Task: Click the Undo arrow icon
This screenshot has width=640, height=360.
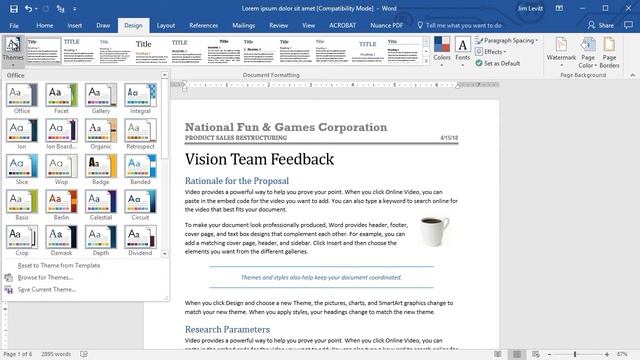Action: coord(28,9)
